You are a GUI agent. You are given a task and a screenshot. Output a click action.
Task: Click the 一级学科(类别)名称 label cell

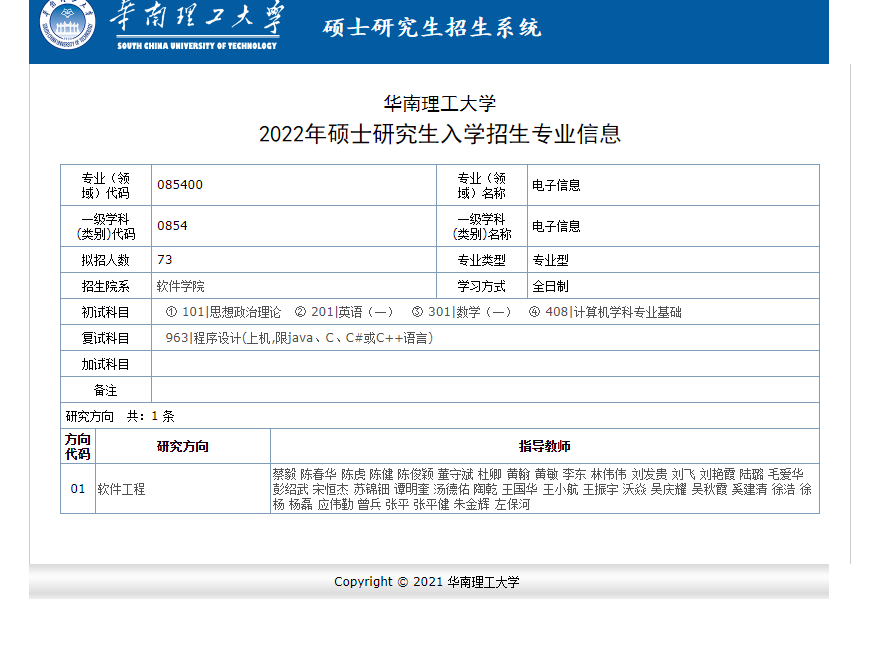482,226
